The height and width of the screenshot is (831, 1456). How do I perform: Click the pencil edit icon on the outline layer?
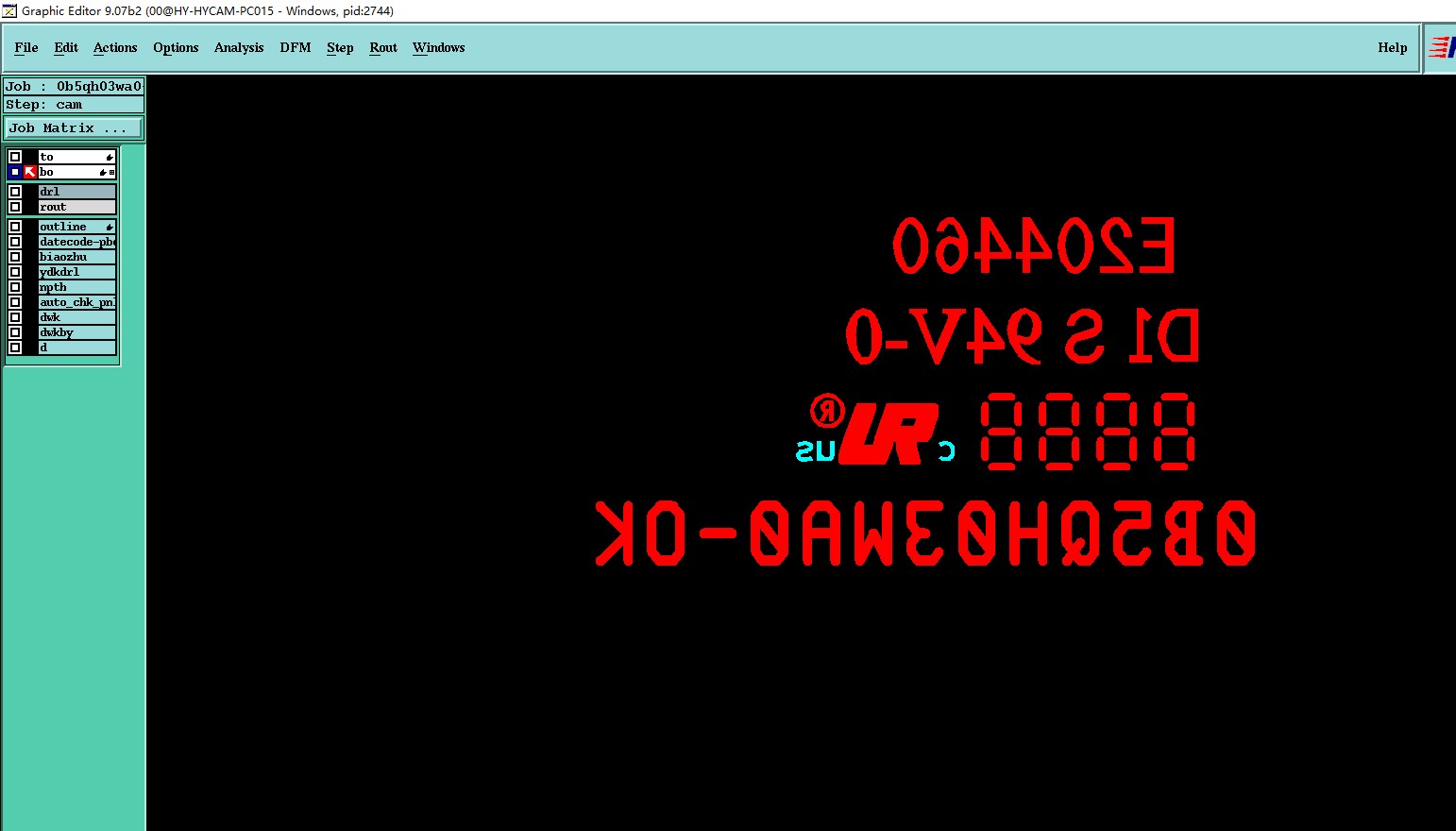110,227
